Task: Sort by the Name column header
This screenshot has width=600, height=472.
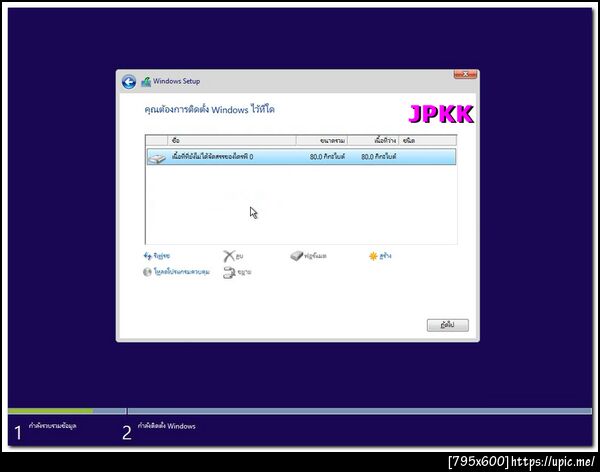Action: tap(232, 140)
